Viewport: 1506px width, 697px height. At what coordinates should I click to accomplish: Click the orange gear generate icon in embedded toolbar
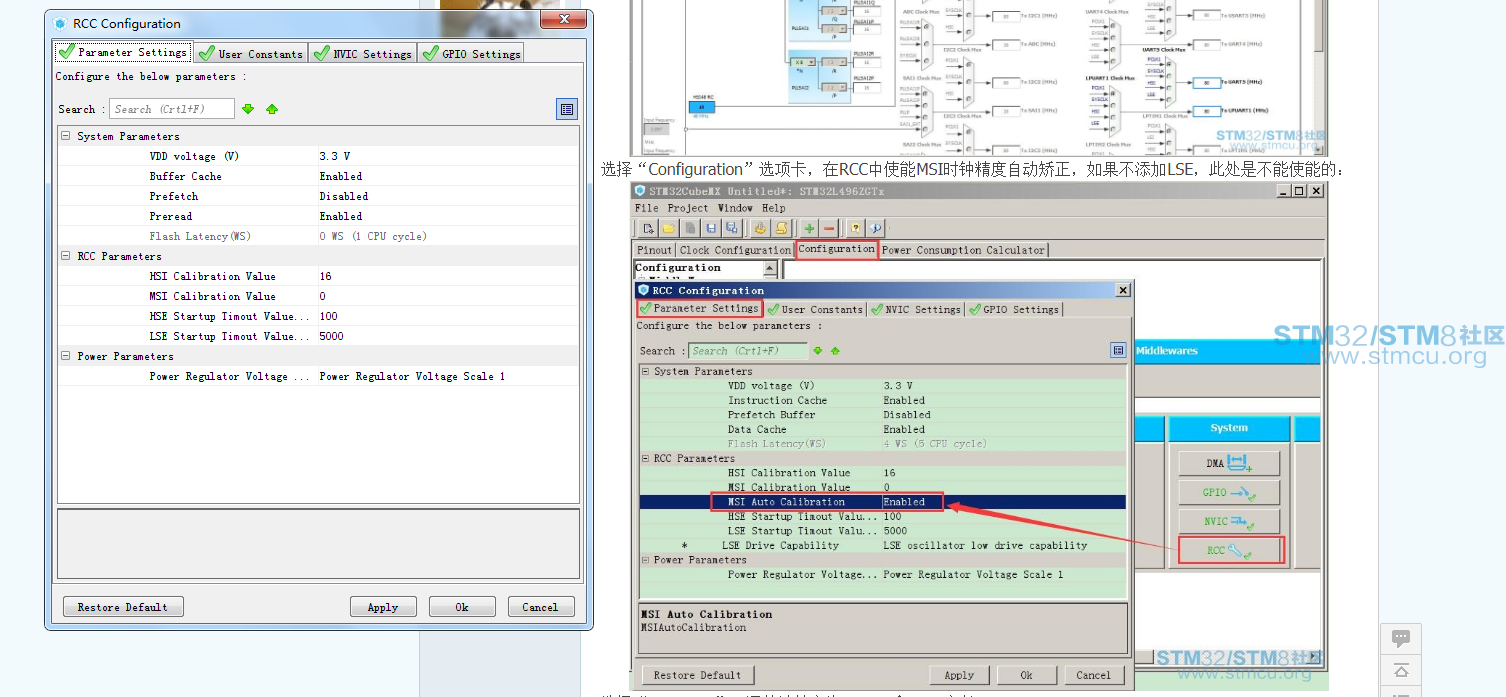coord(760,228)
